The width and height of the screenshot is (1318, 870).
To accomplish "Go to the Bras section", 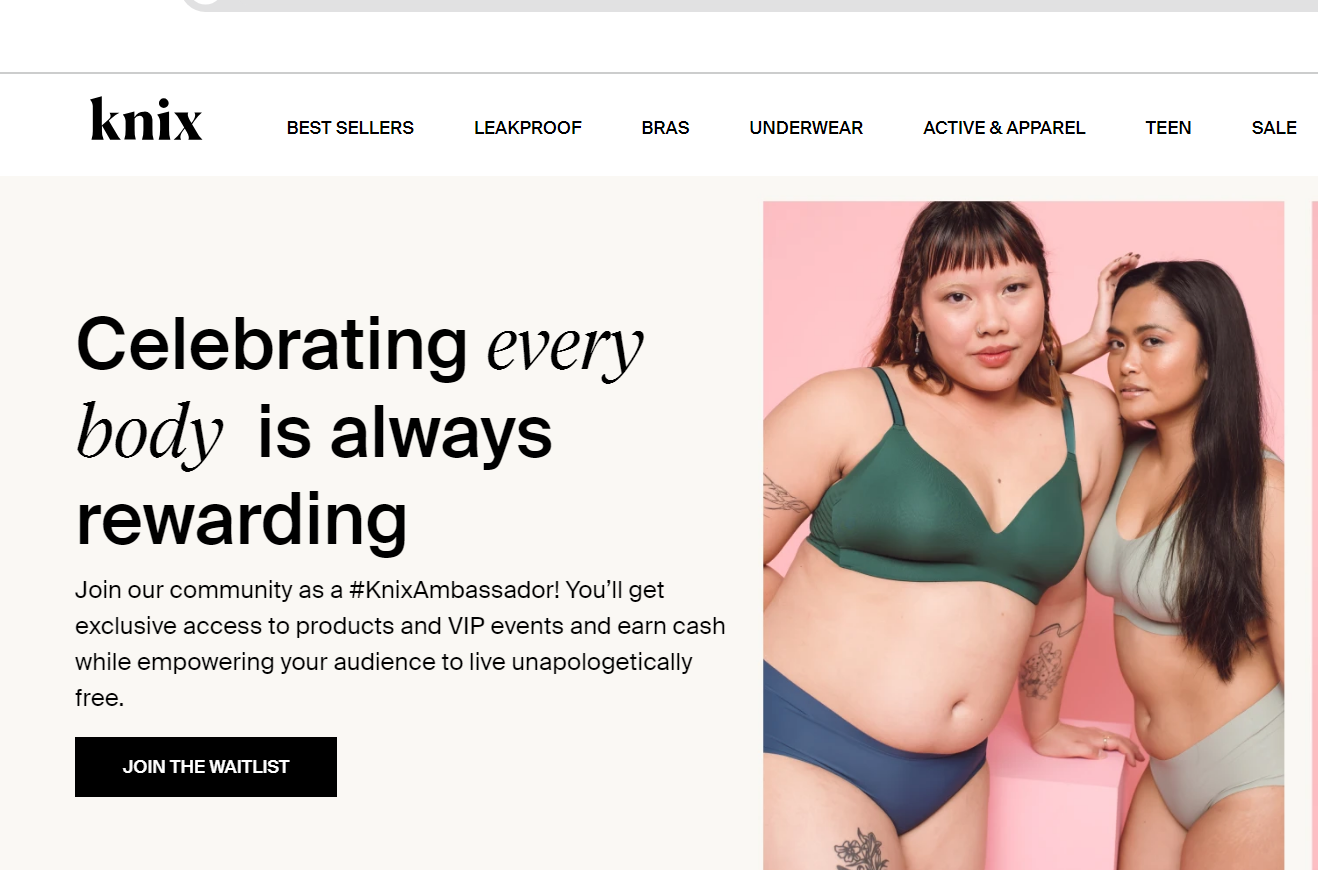I will coord(666,128).
